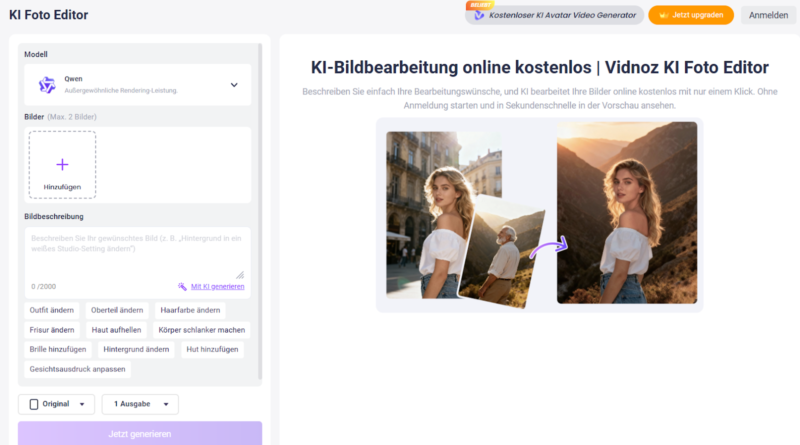The image size is (800, 445).
Task: Click the 0 /2000 character counter
Action: [43, 286]
